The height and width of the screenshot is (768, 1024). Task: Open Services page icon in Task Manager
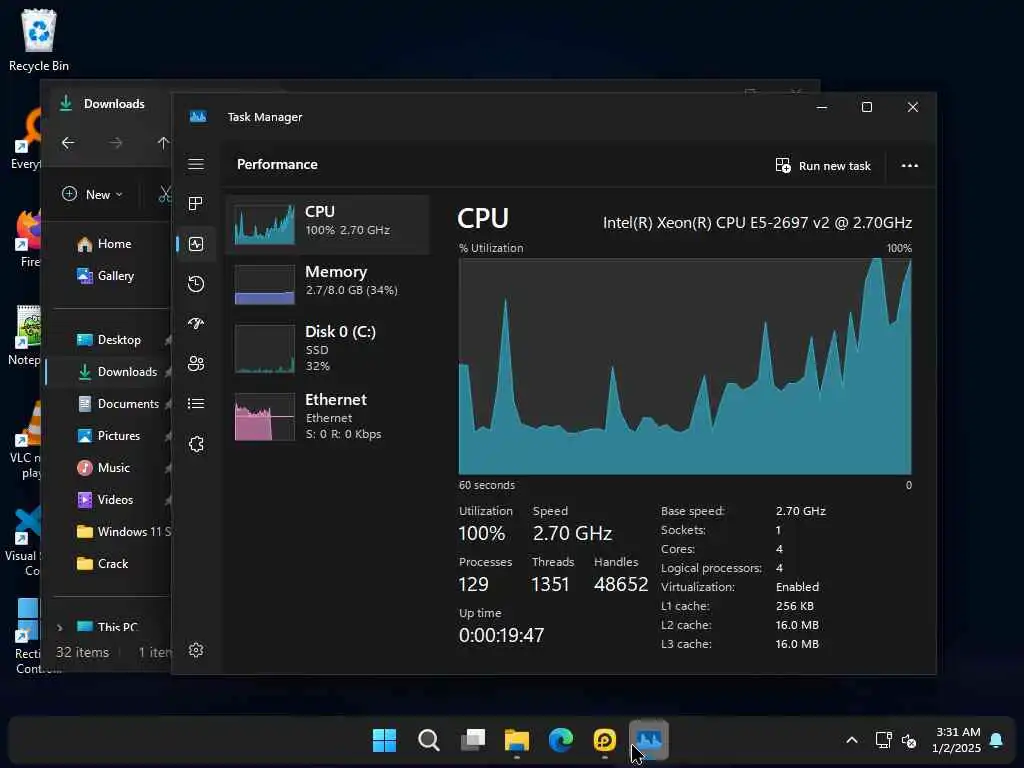(x=196, y=444)
